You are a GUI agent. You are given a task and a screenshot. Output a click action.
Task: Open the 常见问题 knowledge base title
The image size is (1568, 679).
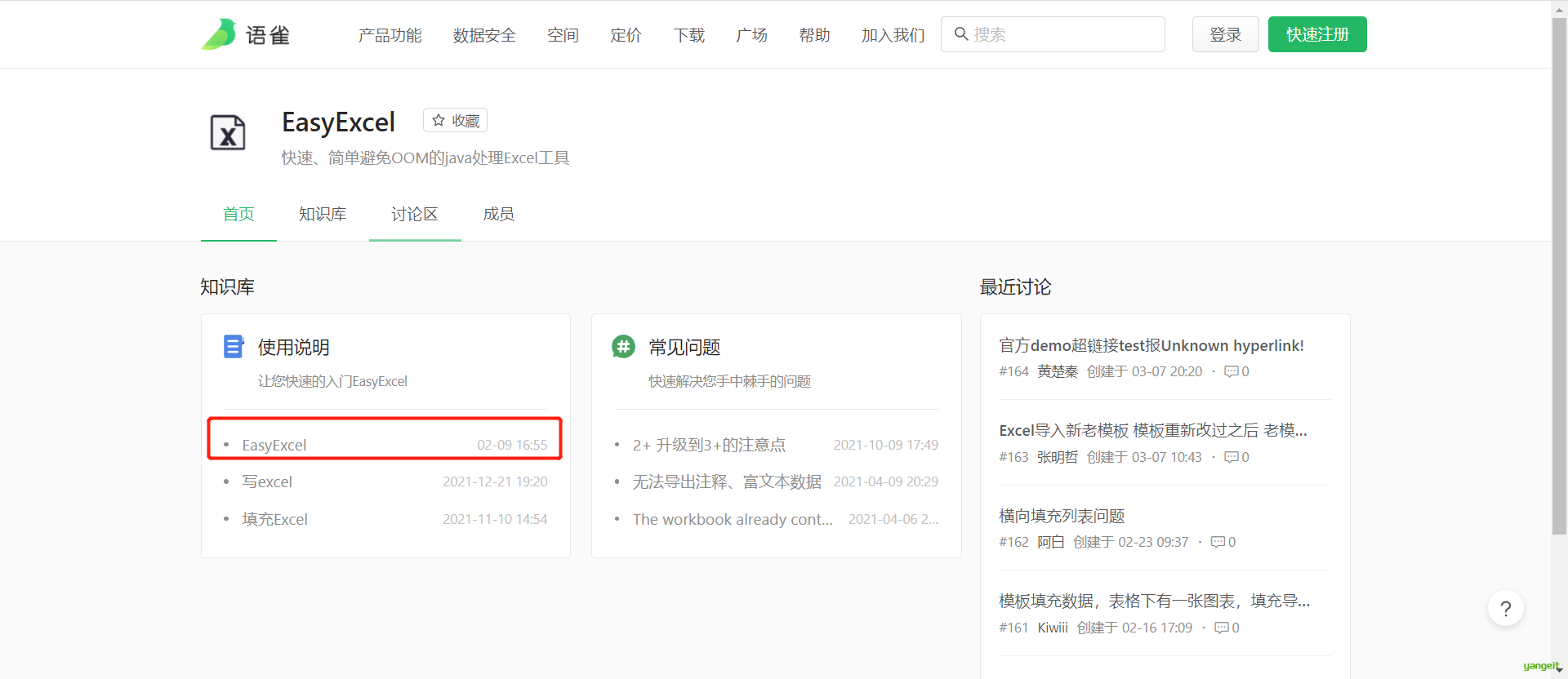[684, 347]
